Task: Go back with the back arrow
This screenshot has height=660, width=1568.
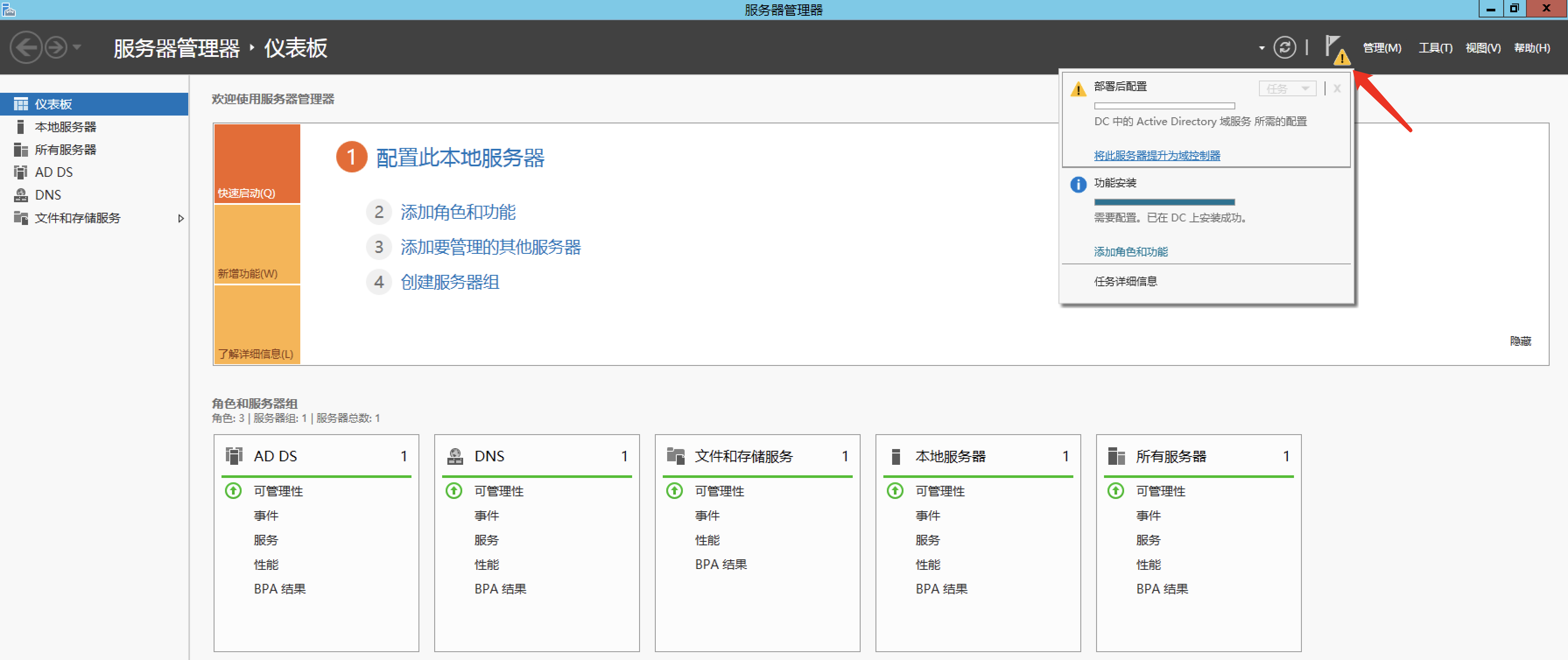Action: [x=26, y=48]
